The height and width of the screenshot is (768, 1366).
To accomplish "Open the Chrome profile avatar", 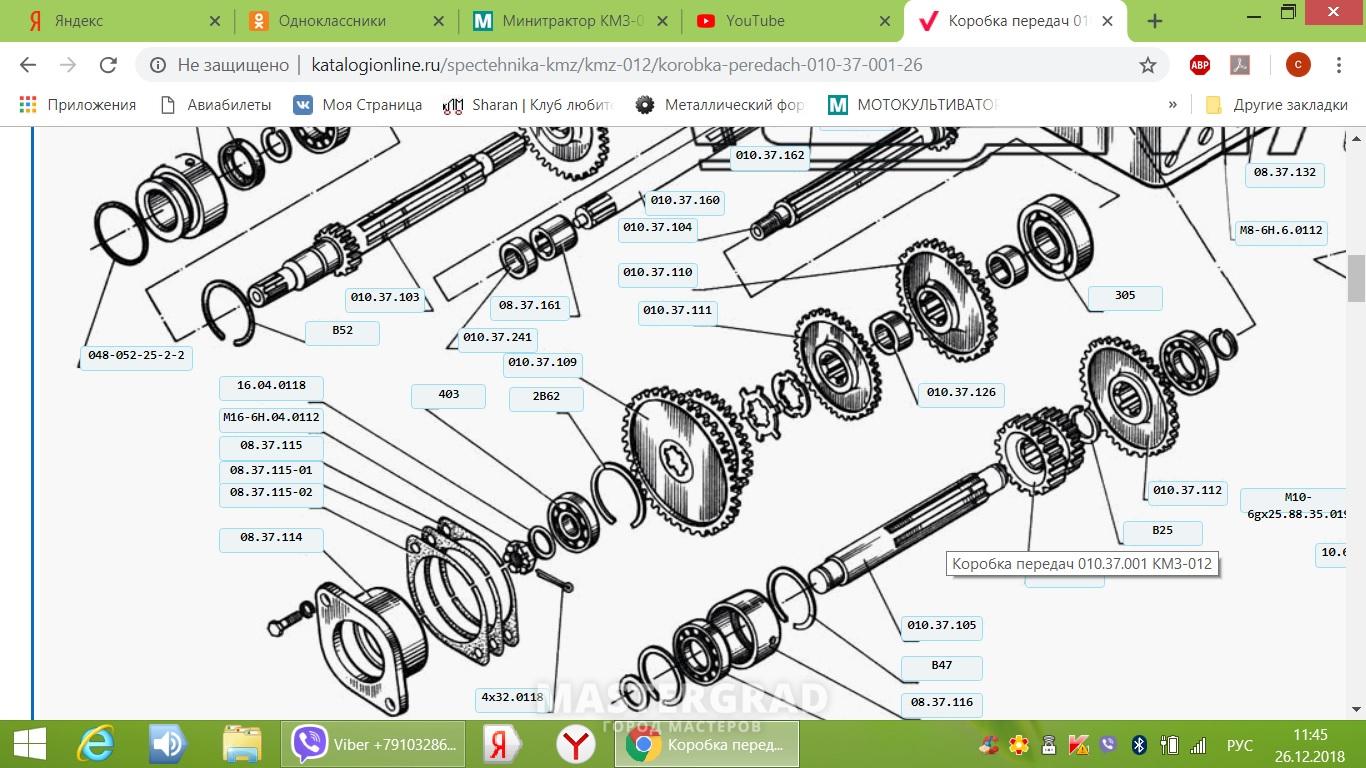I will 1298,65.
